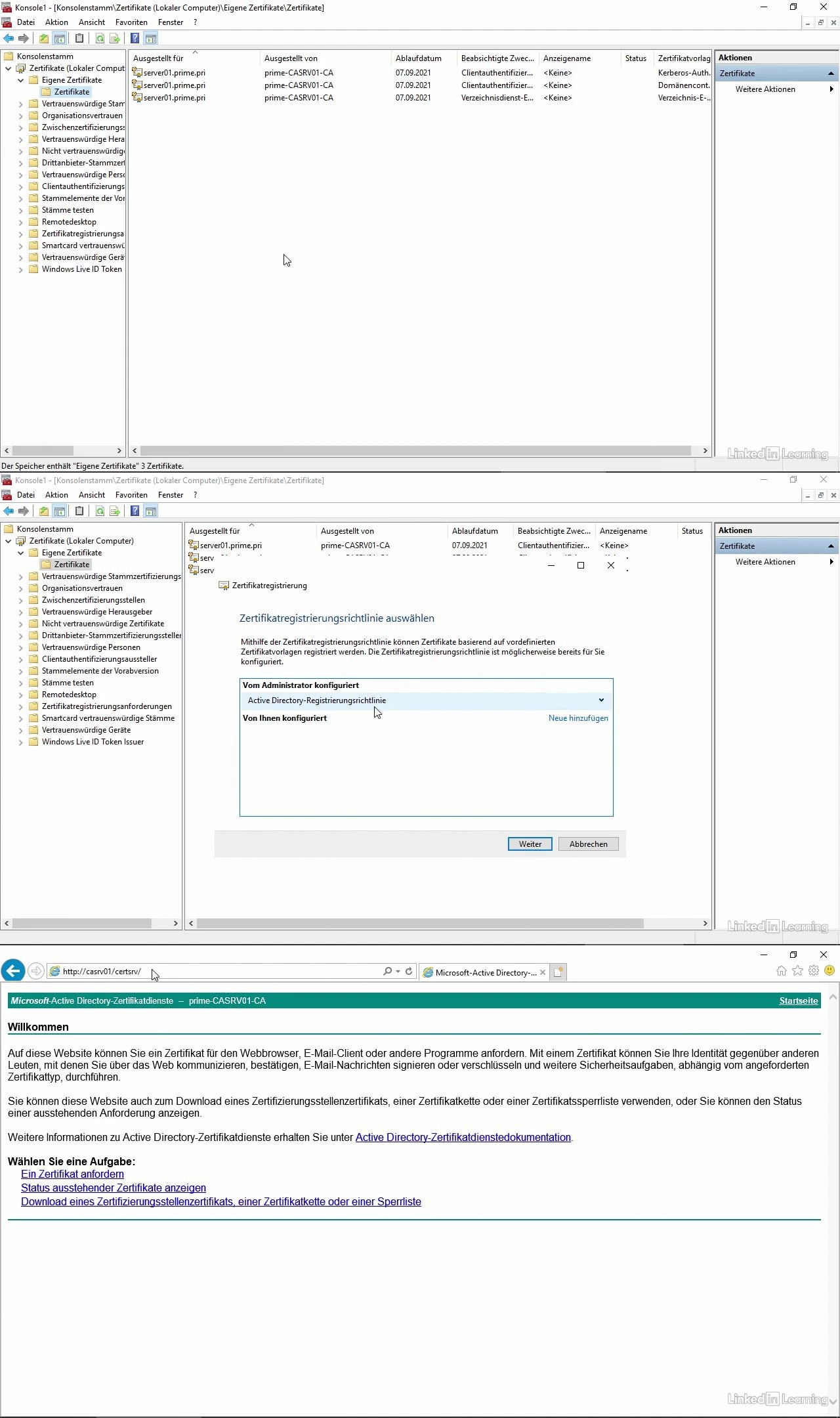Expand the Vertrauenswürdige Herausgeber folder node
840x1418 pixels.
click(20, 612)
